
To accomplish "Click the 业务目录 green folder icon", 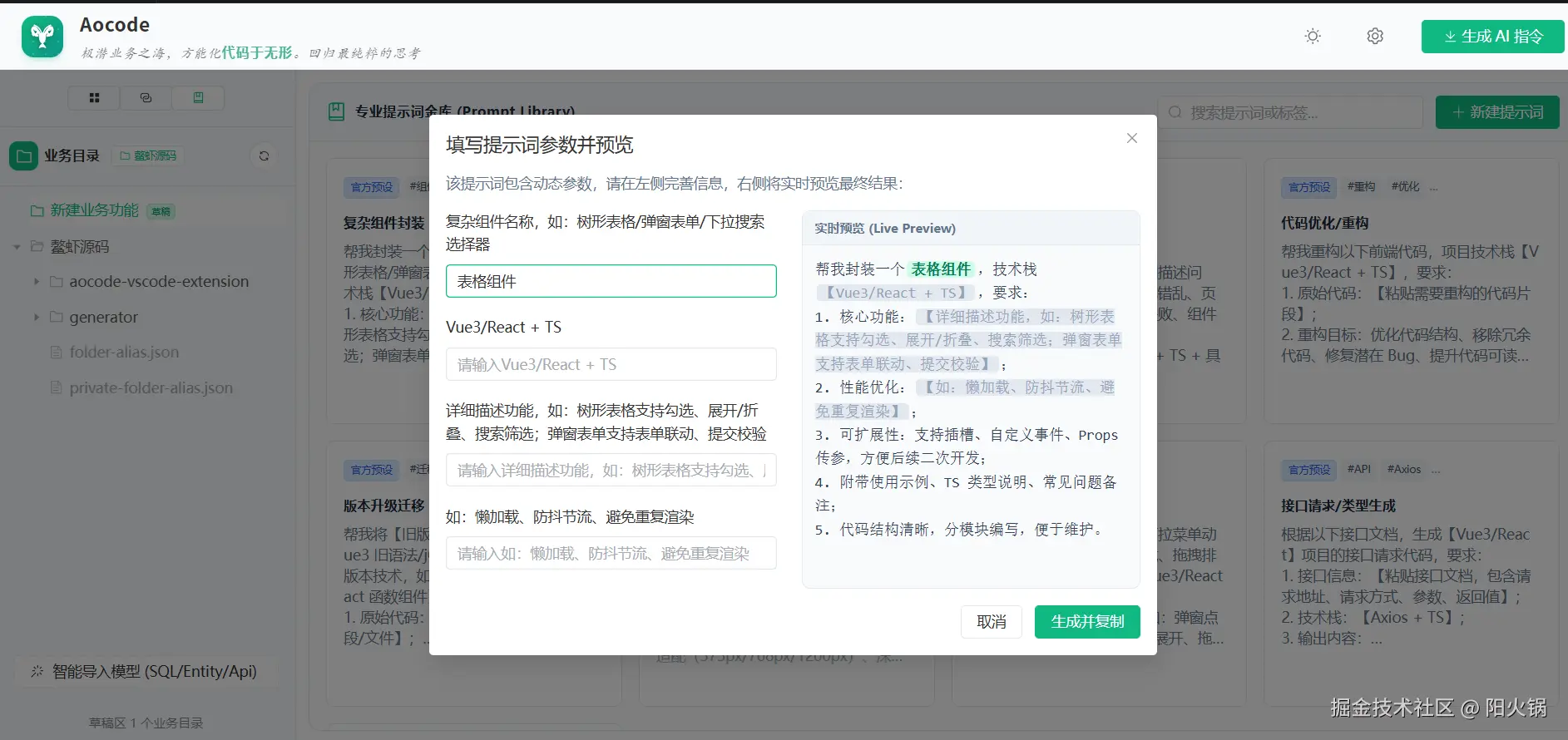I will (x=23, y=155).
